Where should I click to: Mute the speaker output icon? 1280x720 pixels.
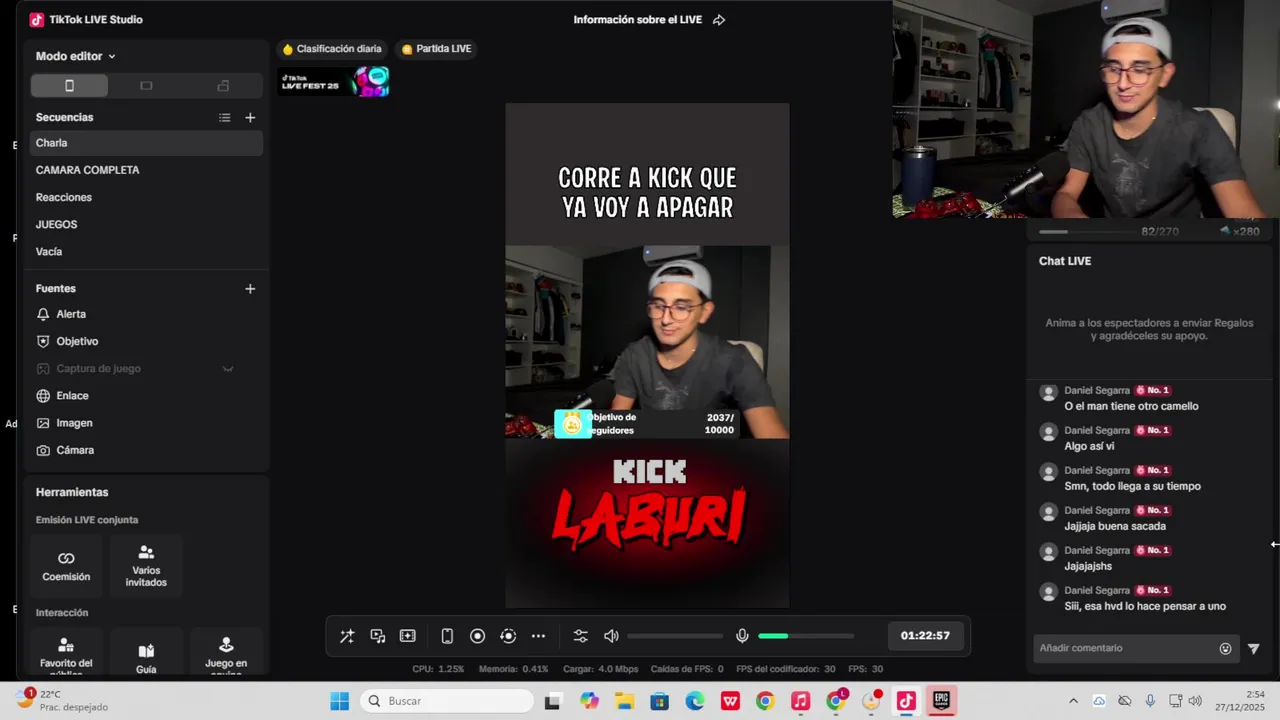(611, 636)
